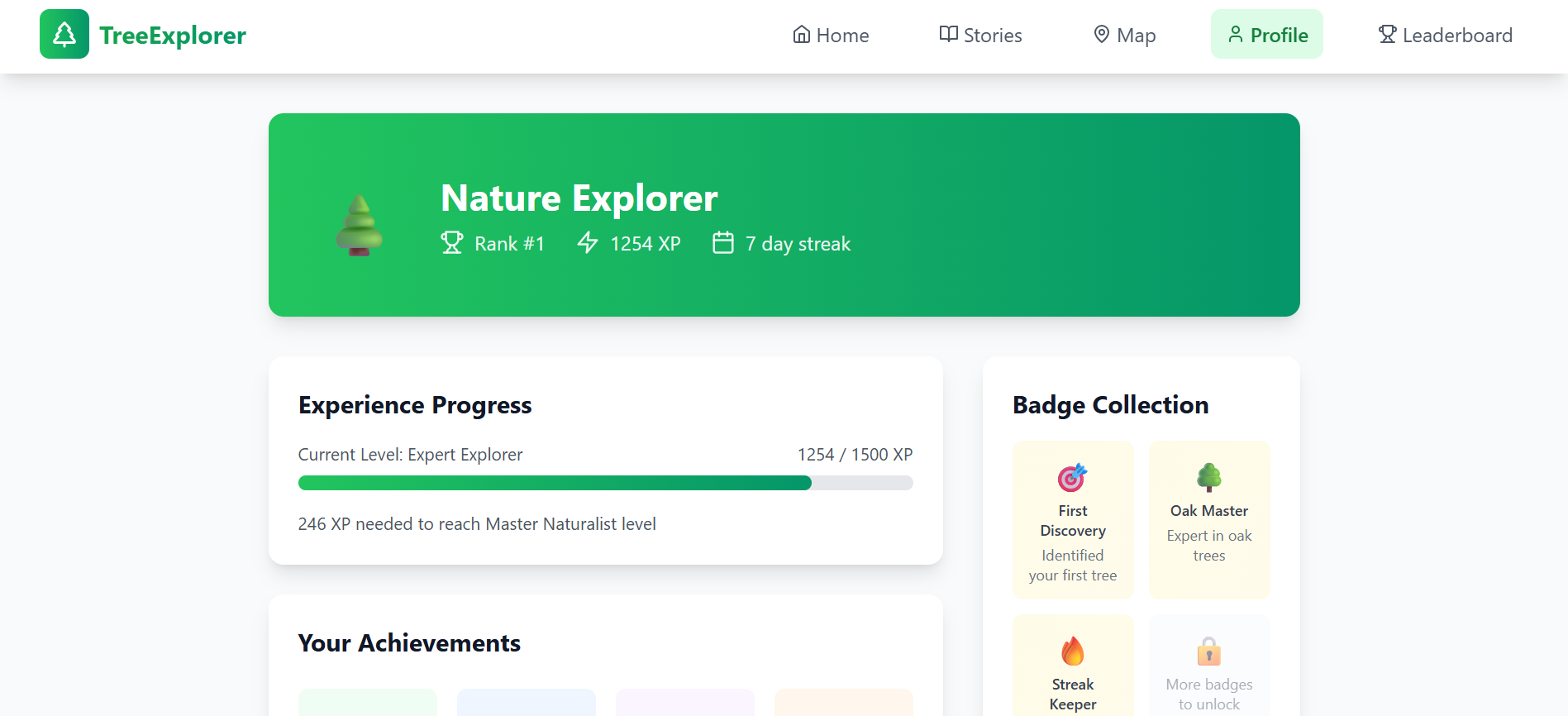Go to the Home page

coord(831,35)
